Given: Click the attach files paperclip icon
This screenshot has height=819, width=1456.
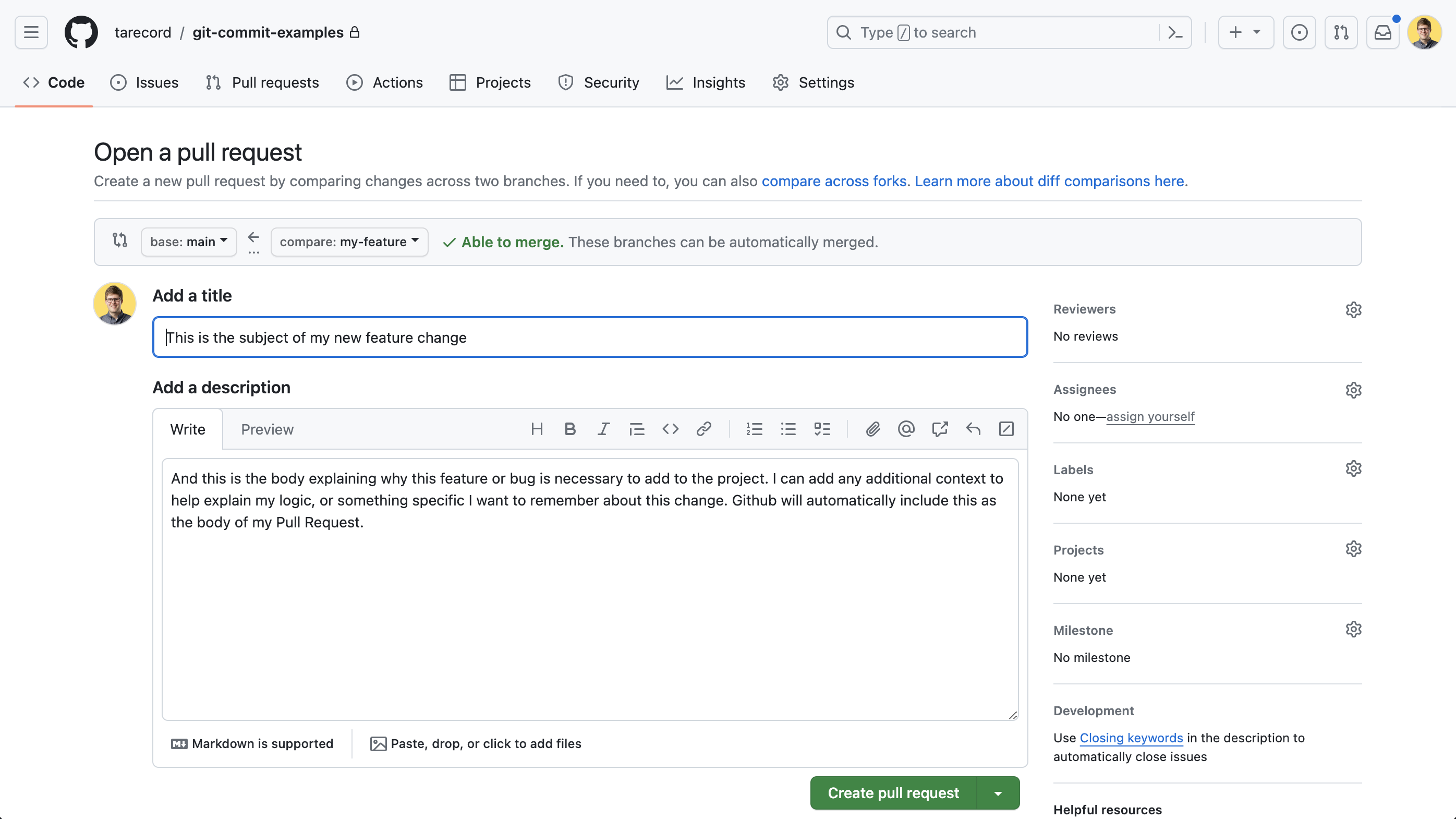Looking at the screenshot, I should point(872,429).
